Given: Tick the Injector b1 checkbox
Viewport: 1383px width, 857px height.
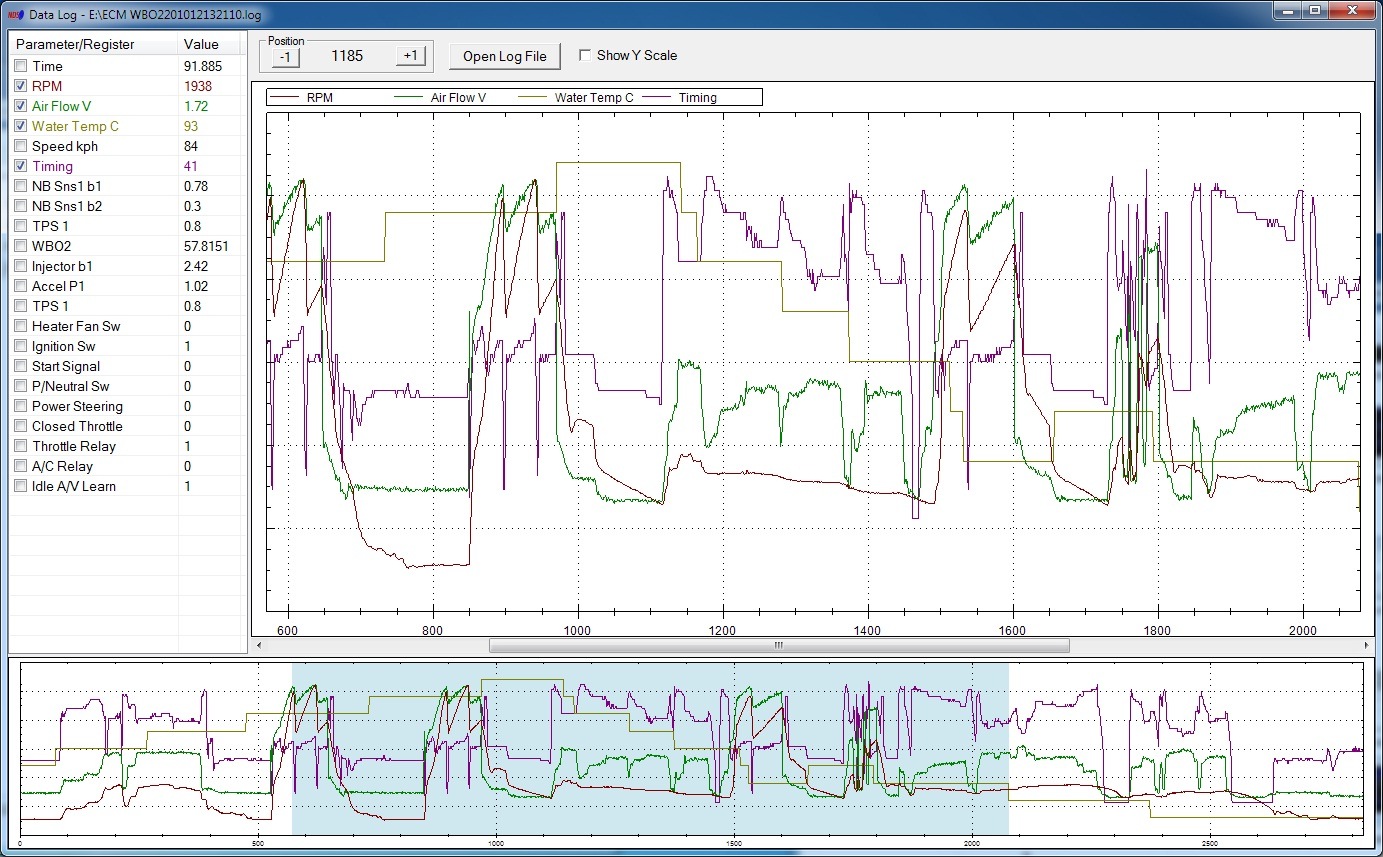Looking at the screenshot, I should coord(21,266).
